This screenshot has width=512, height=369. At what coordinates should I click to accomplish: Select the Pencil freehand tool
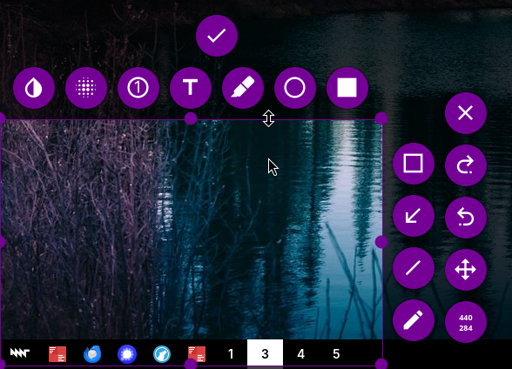pyautogui.click(x=414, y=320)
